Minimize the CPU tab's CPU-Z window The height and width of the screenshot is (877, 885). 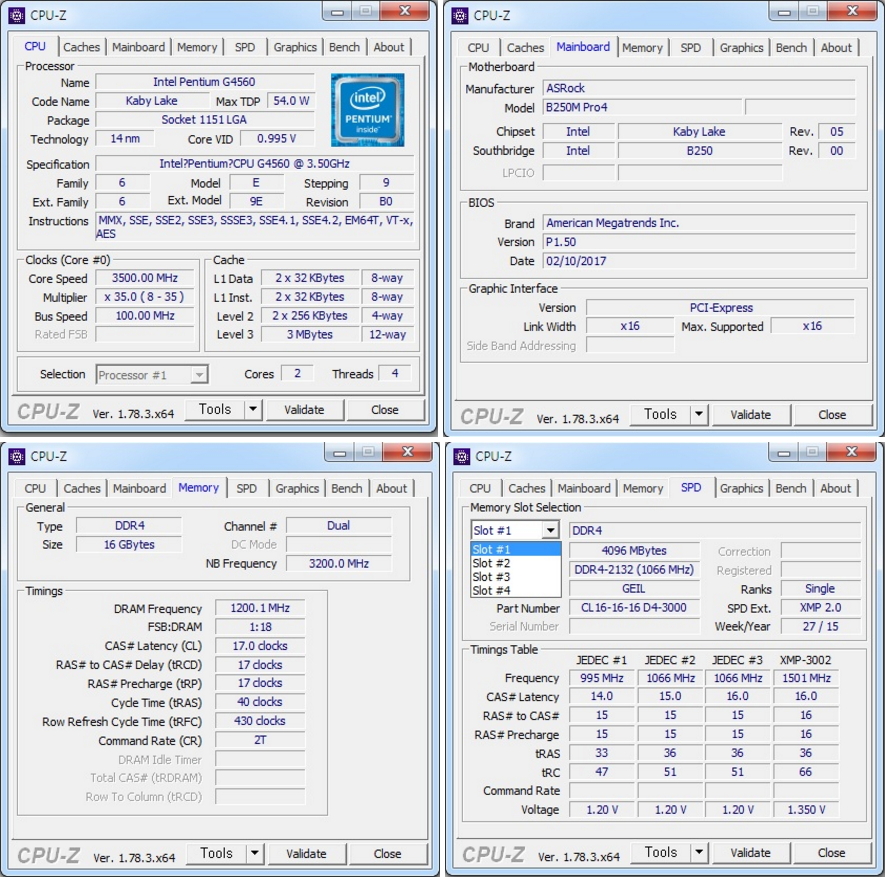tap(338, 12)
